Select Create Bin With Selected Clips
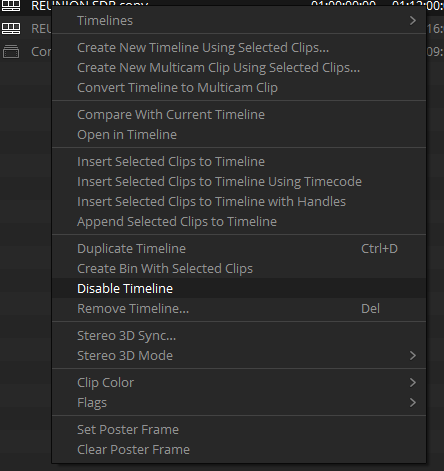The width and height of the screenshot is (444, 471). [239, 269]
